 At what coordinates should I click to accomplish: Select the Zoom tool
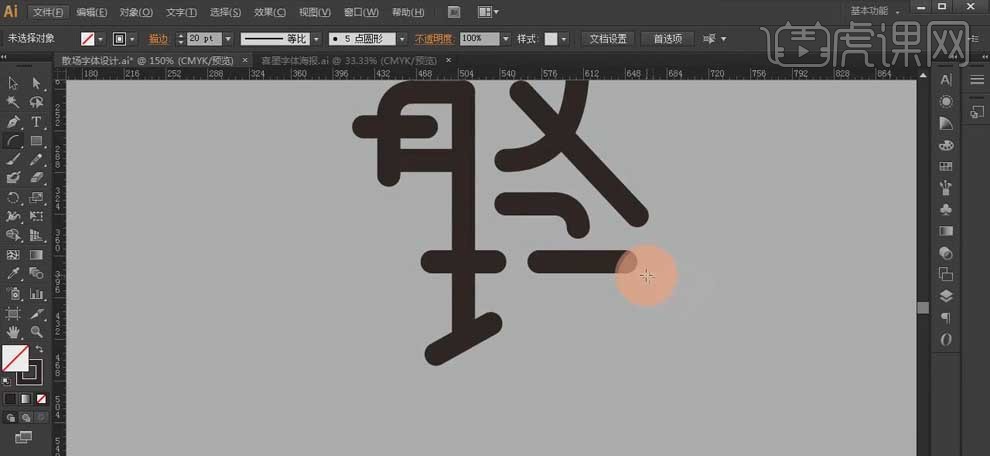36,332
